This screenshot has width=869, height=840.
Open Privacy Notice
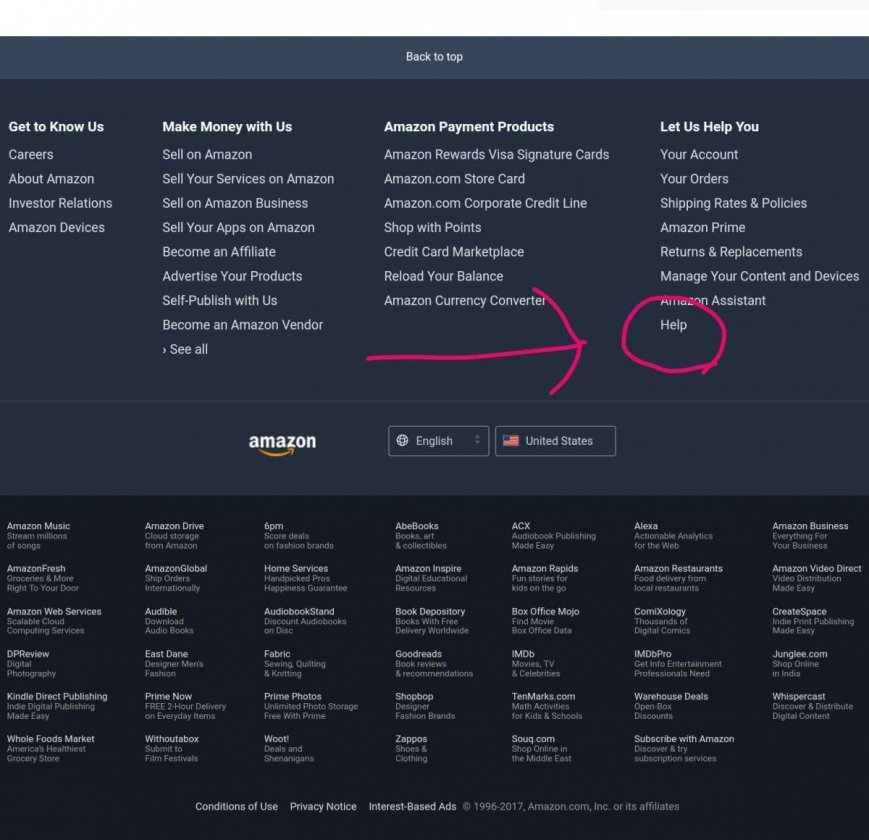coord(323,807)
